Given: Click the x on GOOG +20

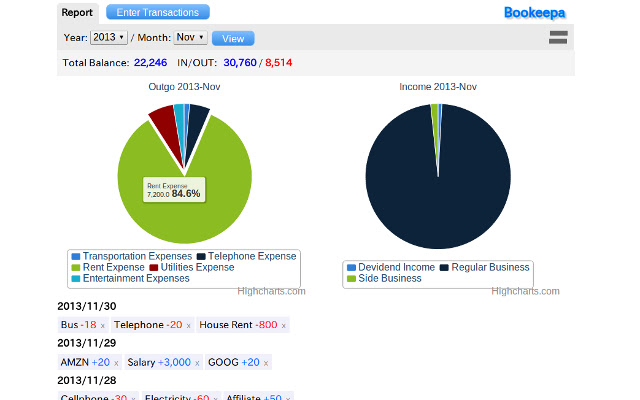Looking at the screenshot, I should pos(266,363).
